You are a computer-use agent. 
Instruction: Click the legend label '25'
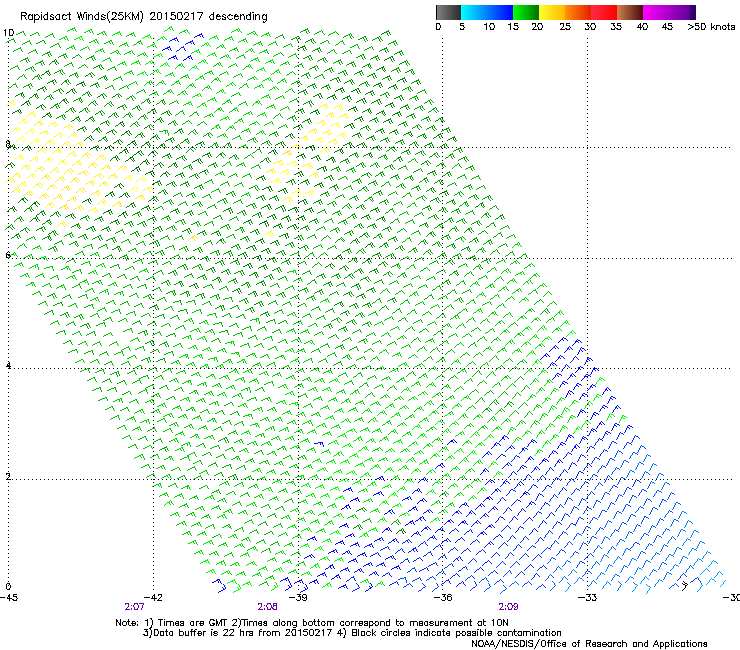[565, 27]
